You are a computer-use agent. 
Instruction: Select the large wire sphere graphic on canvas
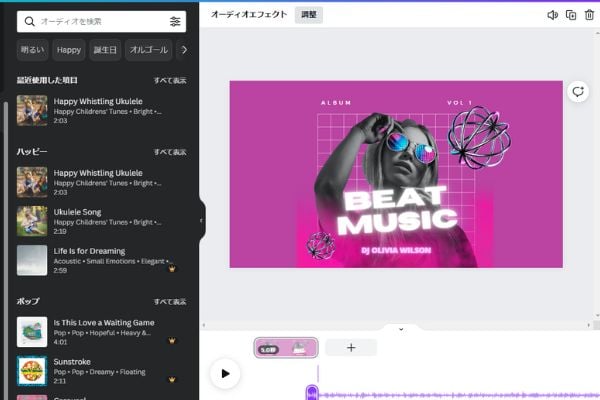point(479,137)
